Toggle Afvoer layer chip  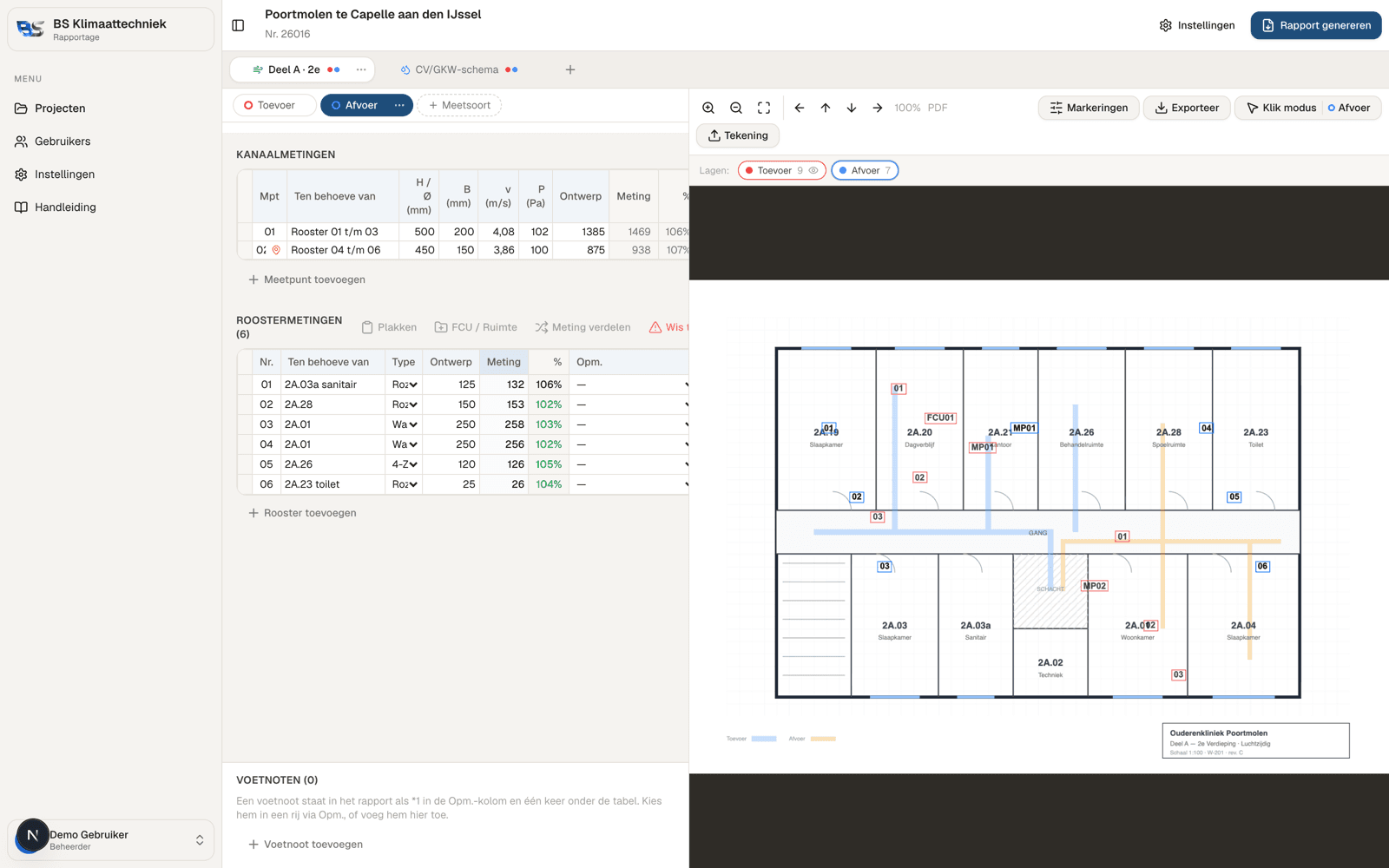pyautogui.click(x=865, y=170)
